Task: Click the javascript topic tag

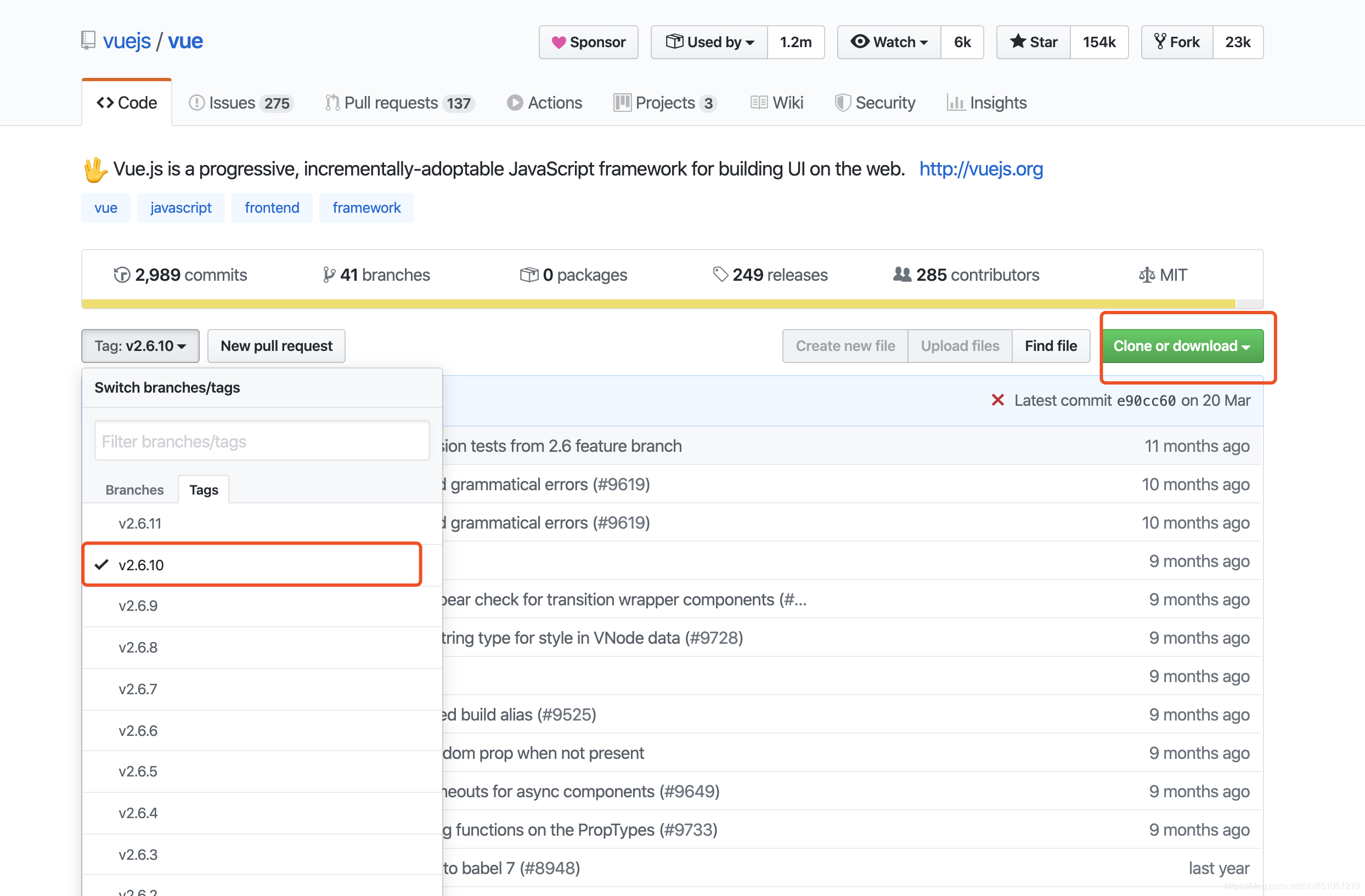Action: (181, 207)
